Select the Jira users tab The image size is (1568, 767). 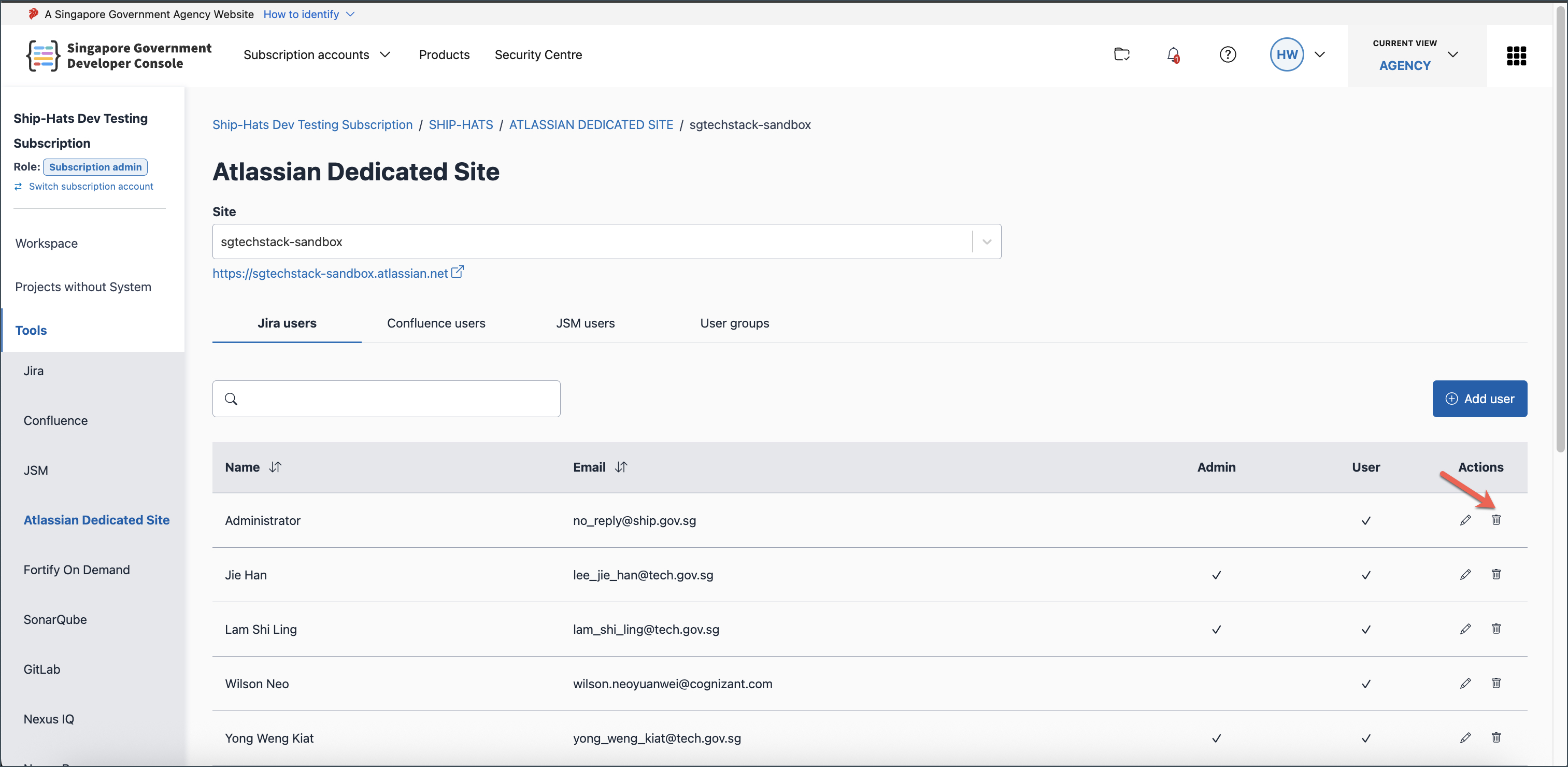point(287,323)
